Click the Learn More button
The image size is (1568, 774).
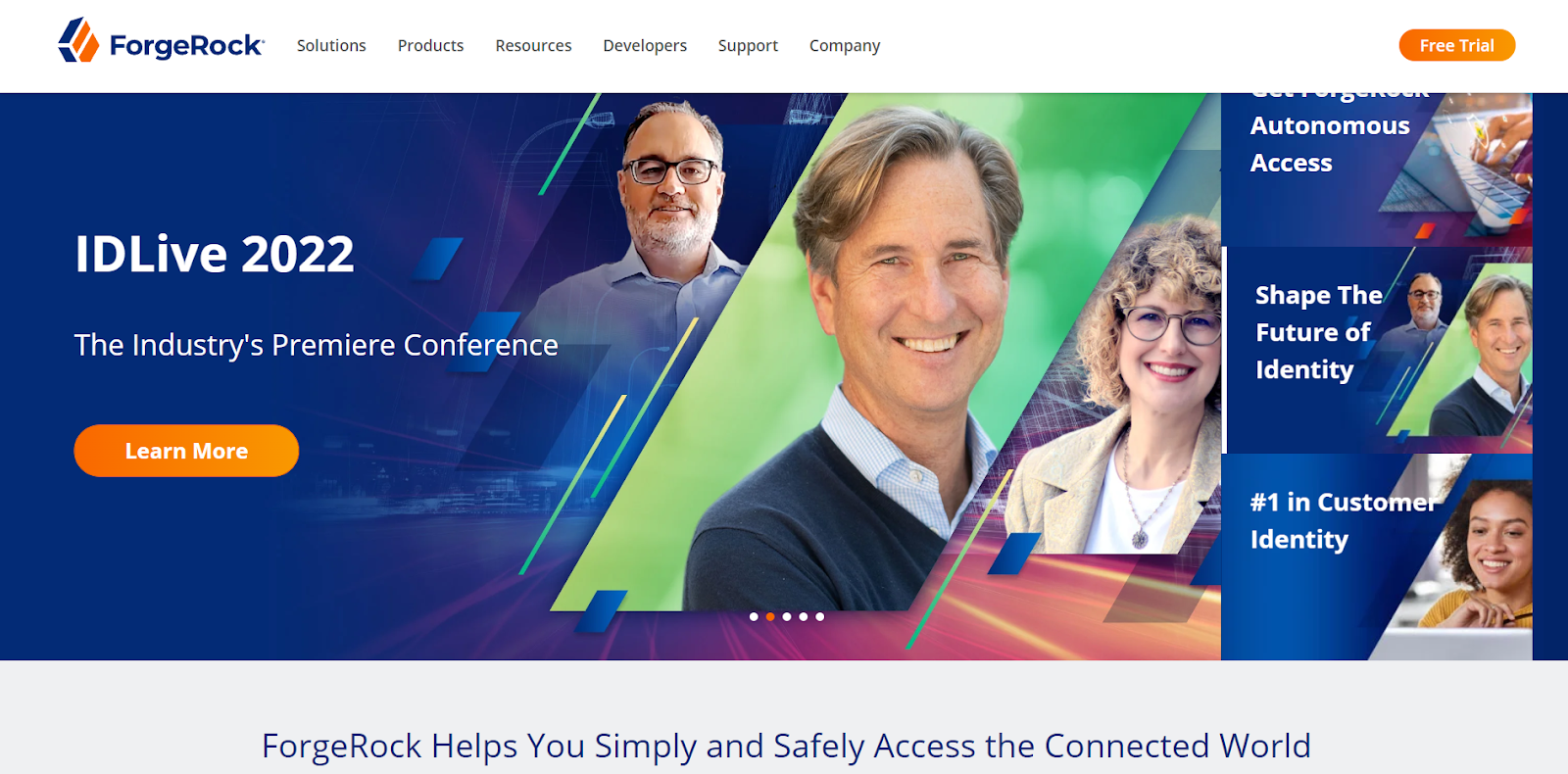click(x=186, y=451)
